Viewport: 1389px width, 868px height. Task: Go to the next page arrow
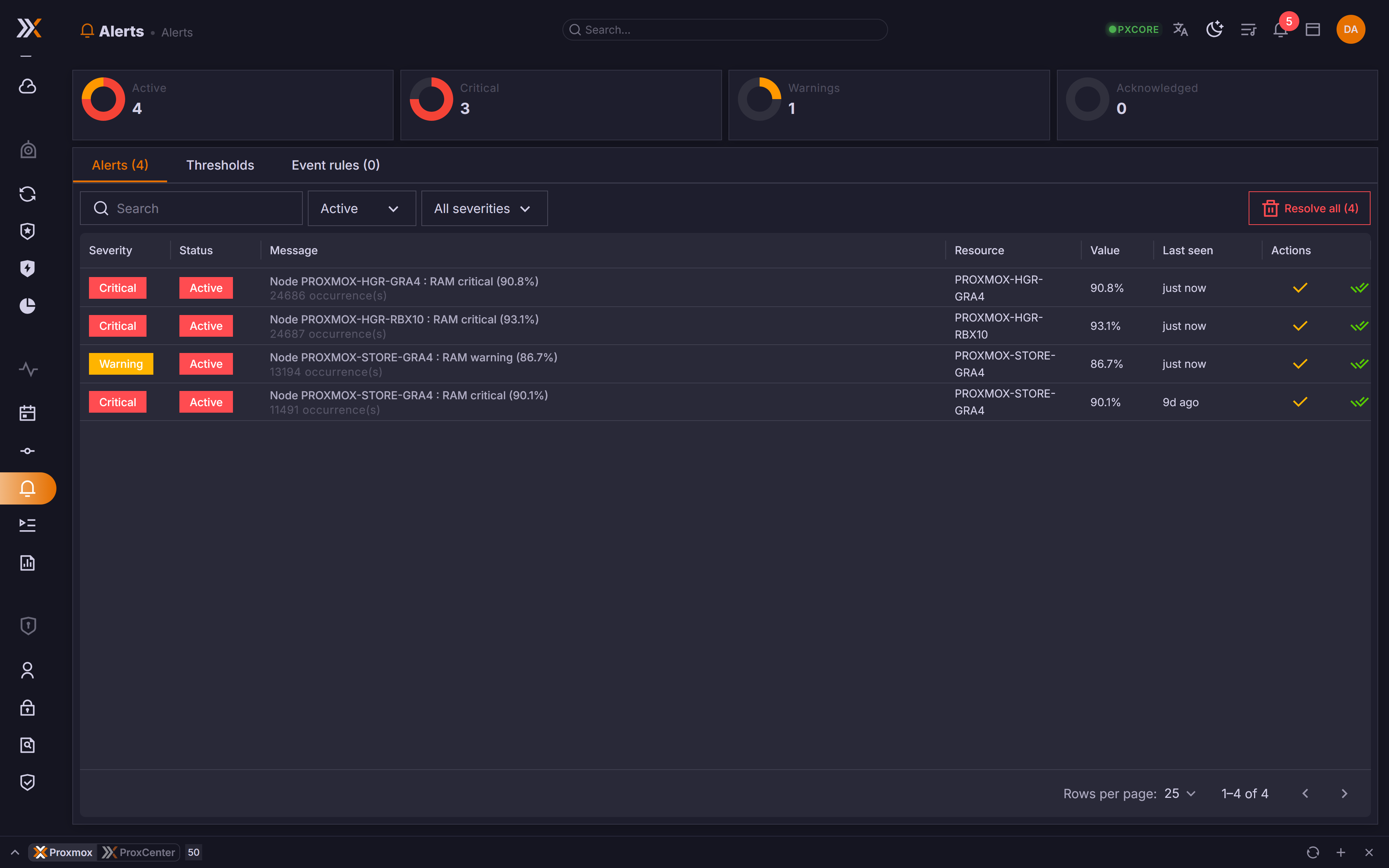coord(1344,793)
